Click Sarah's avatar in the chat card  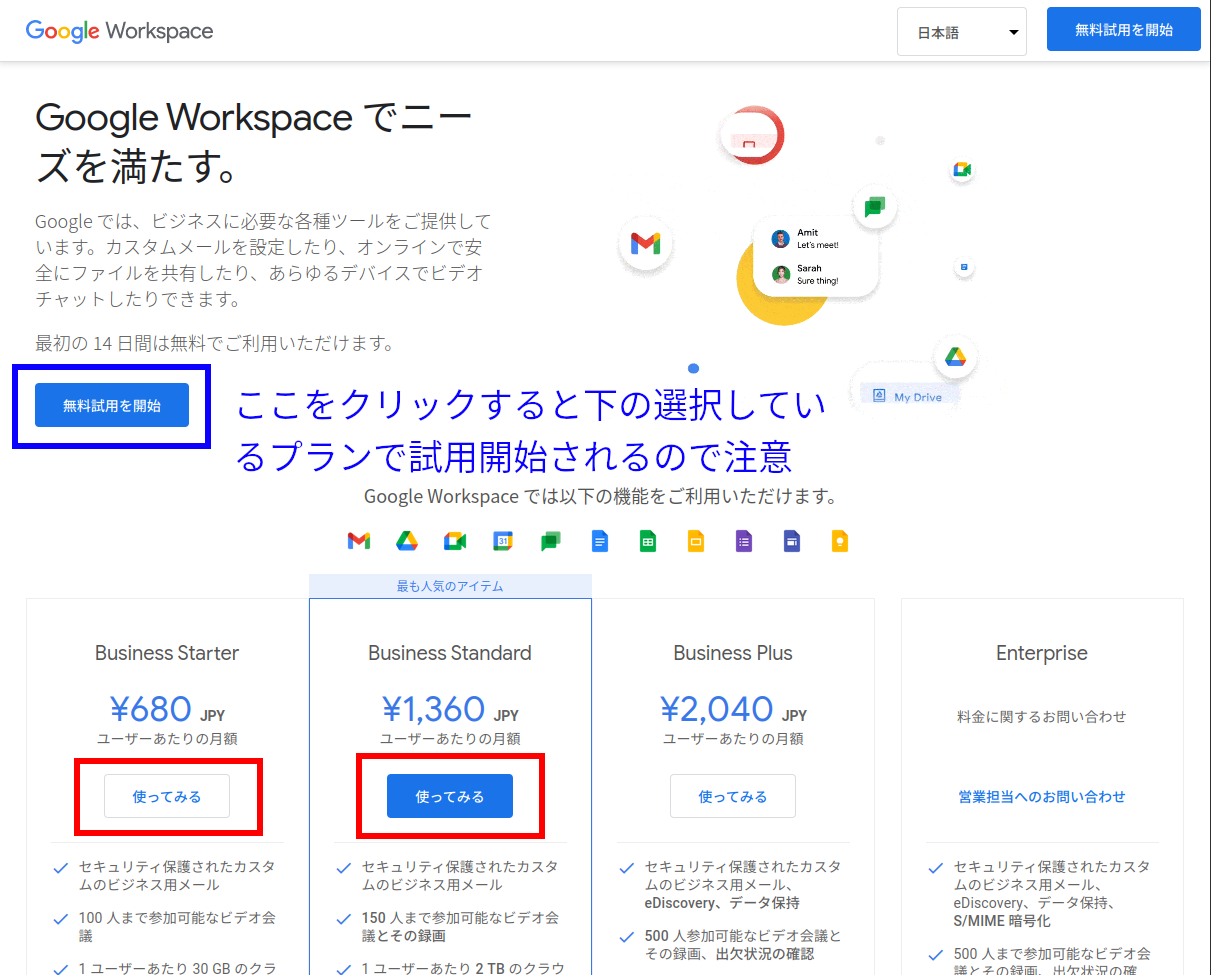(781, 274)
